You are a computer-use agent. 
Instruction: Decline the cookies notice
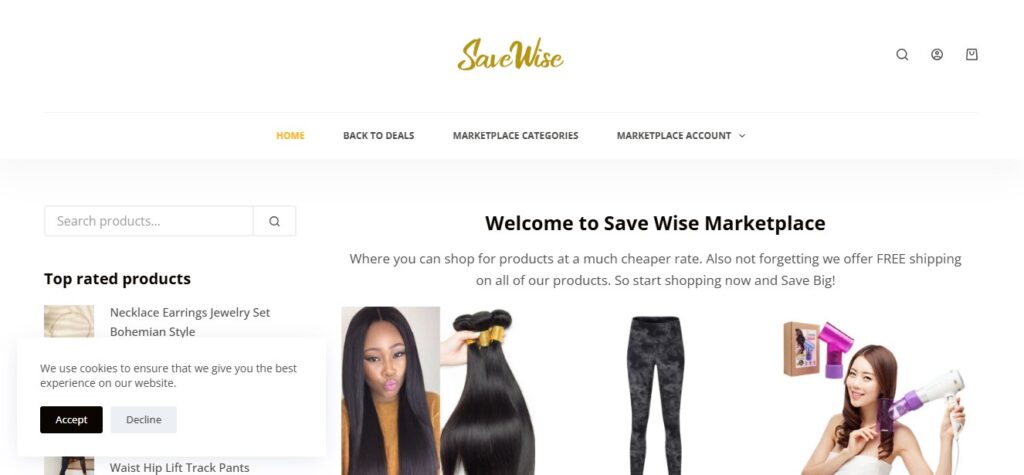click(x=144, y=419)
